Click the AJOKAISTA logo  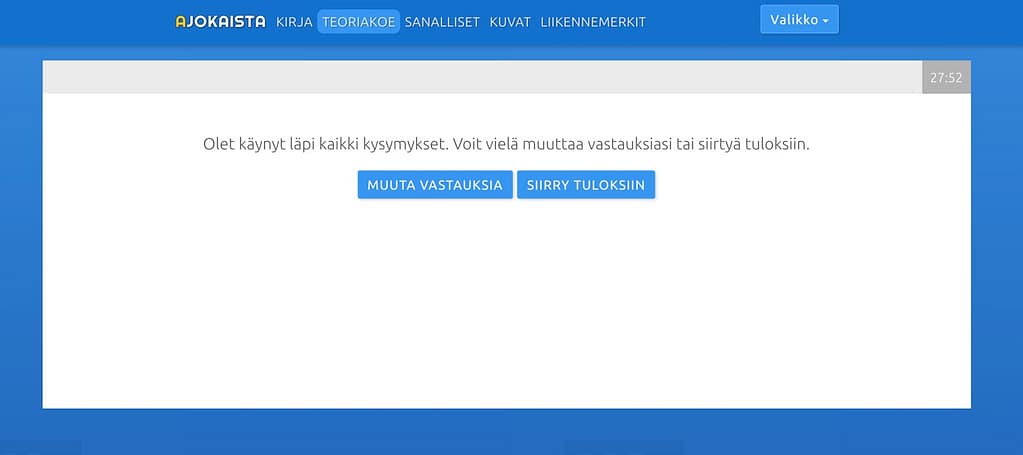coord(220,21)
